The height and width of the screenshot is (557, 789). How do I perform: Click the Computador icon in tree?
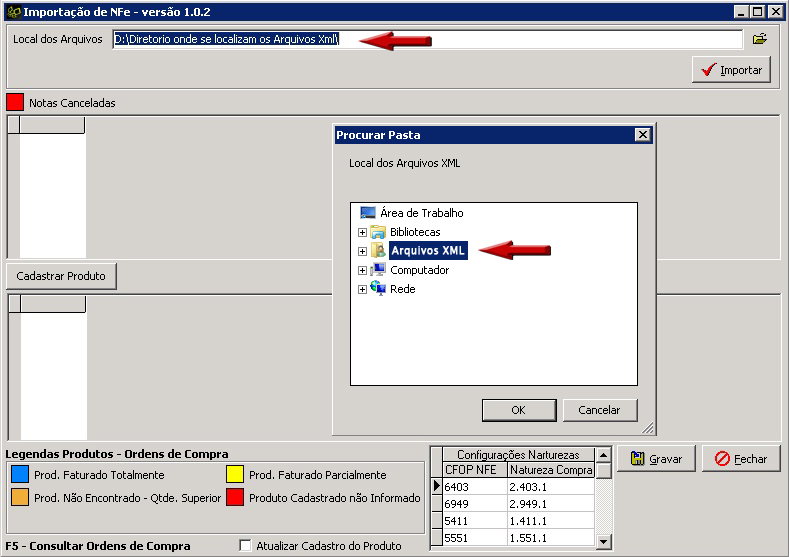coord(378,270)
